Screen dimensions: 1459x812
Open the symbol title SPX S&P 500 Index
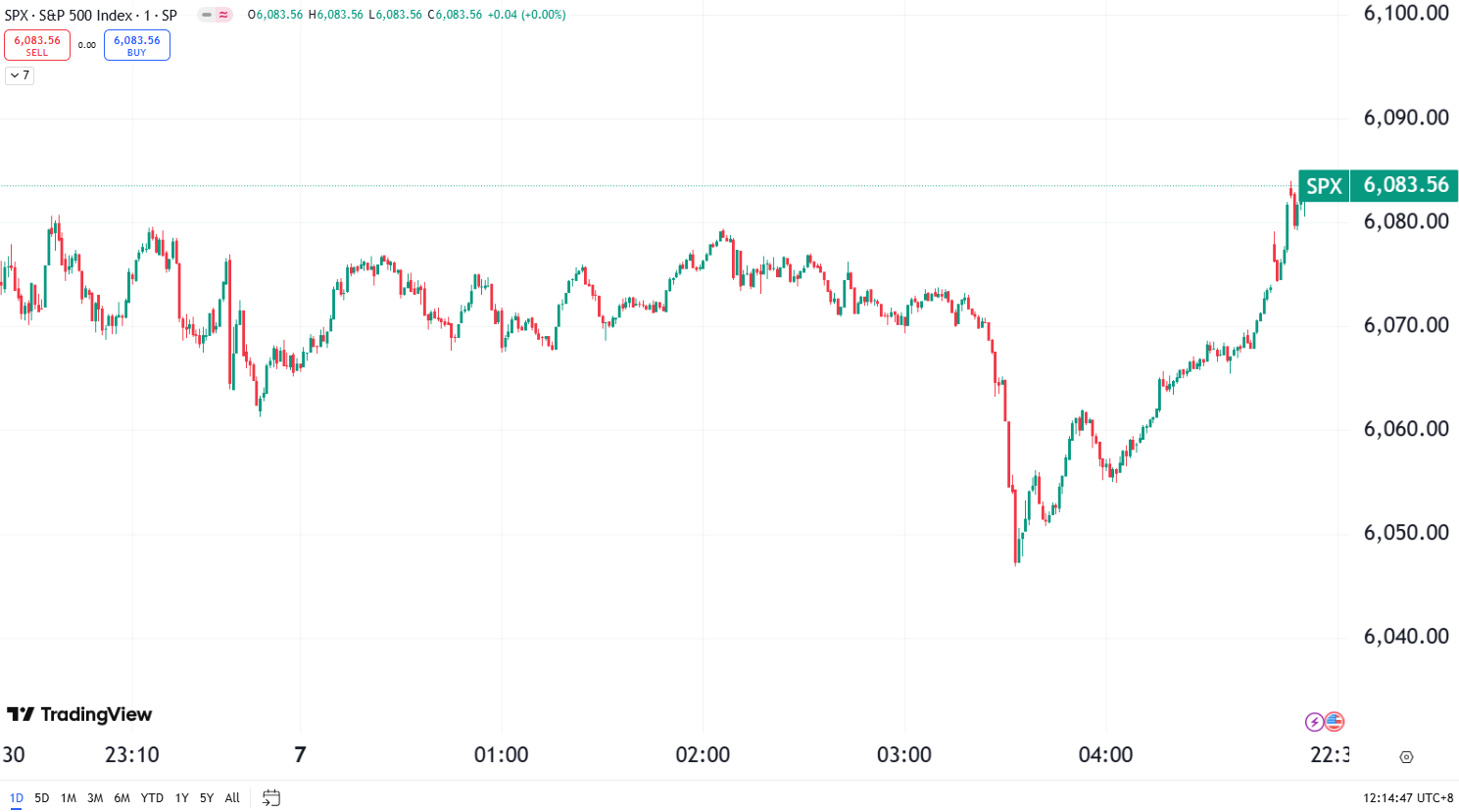(90, 16)
